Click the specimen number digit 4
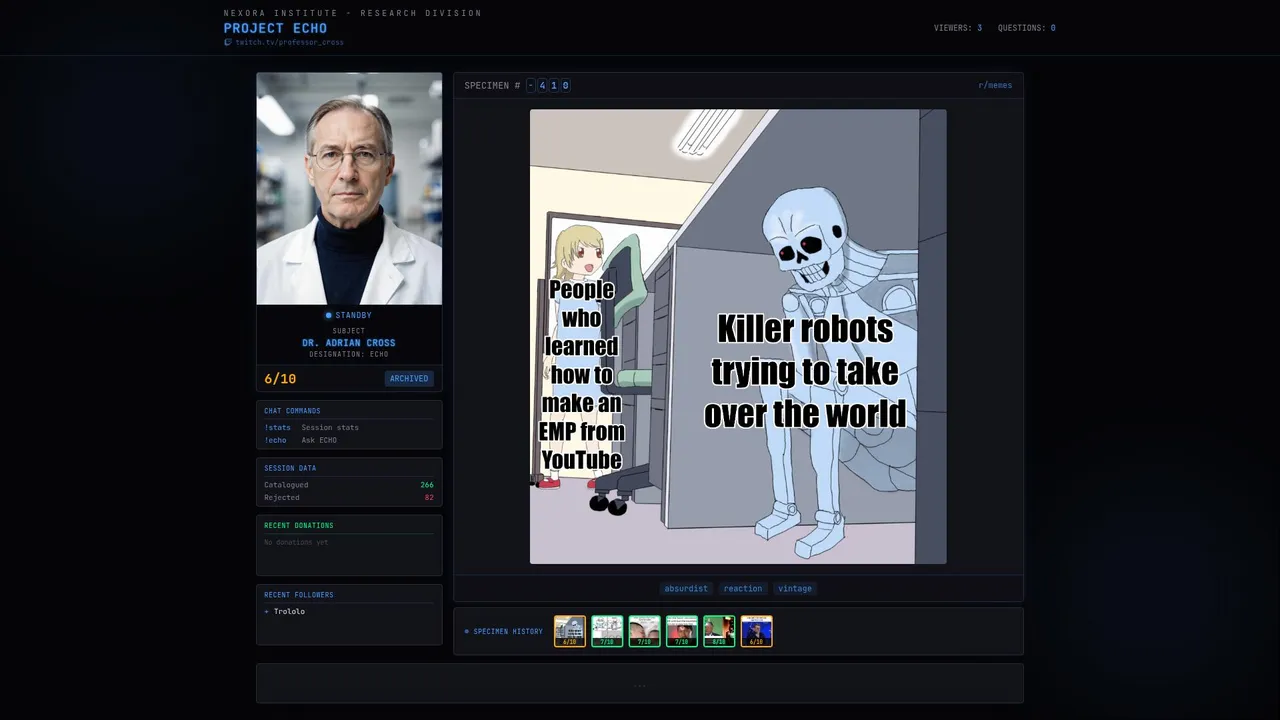The image size is (1280, 720). coord(542,86)
